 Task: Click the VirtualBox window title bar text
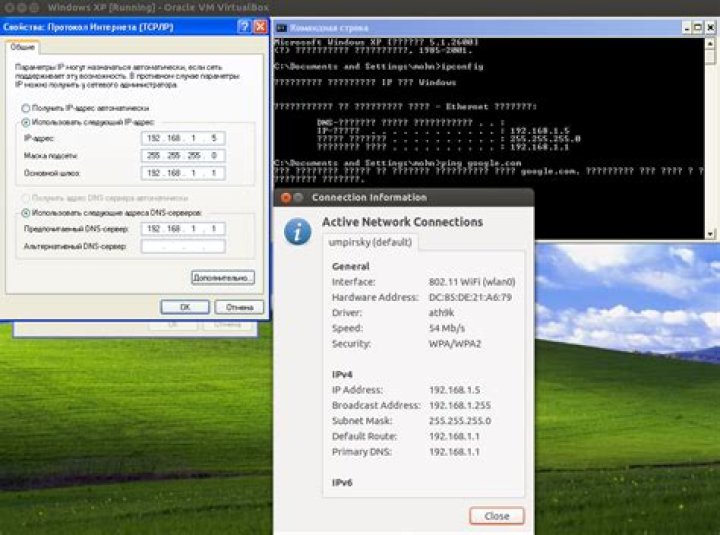158,7
